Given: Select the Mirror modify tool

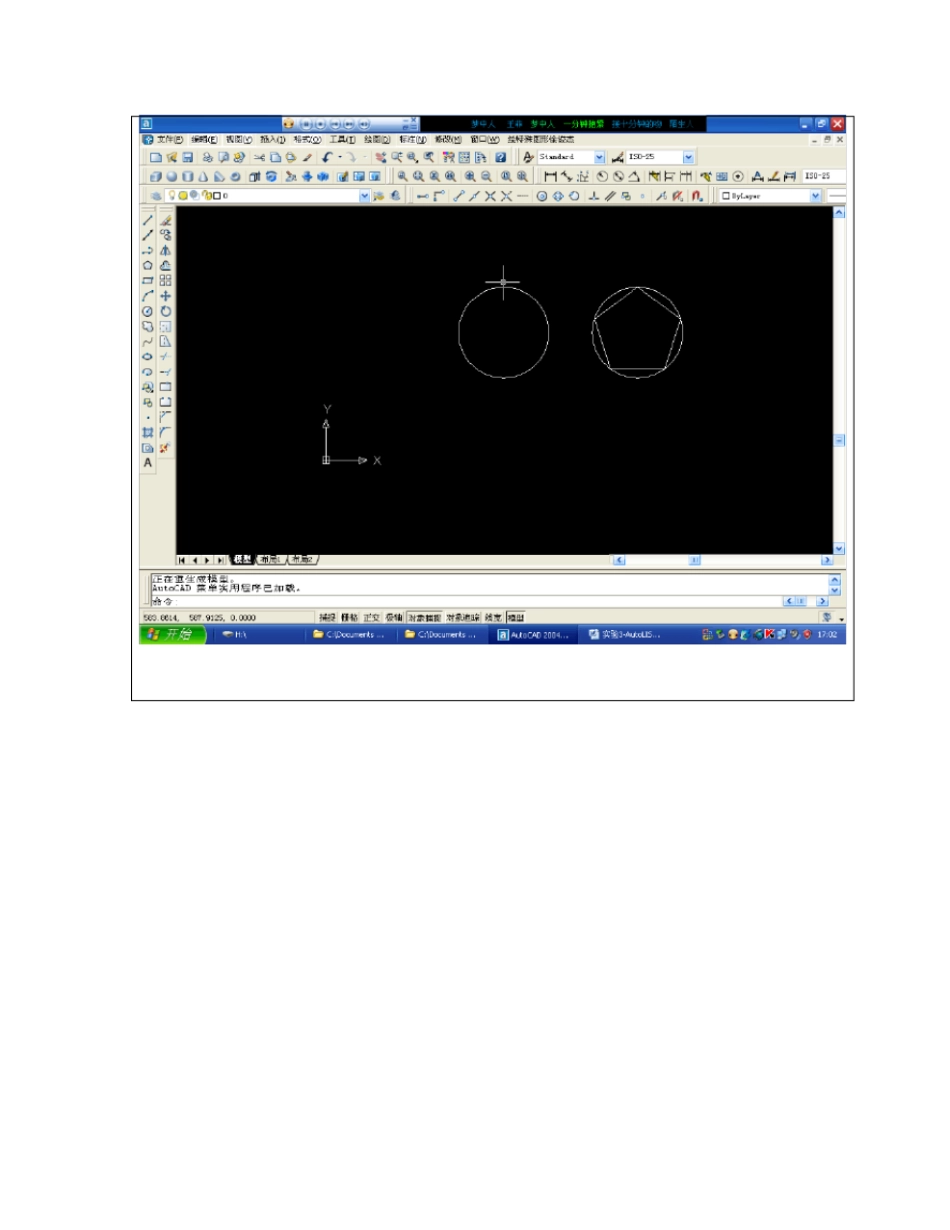Looking at the screenshot, I should (166, 250).
